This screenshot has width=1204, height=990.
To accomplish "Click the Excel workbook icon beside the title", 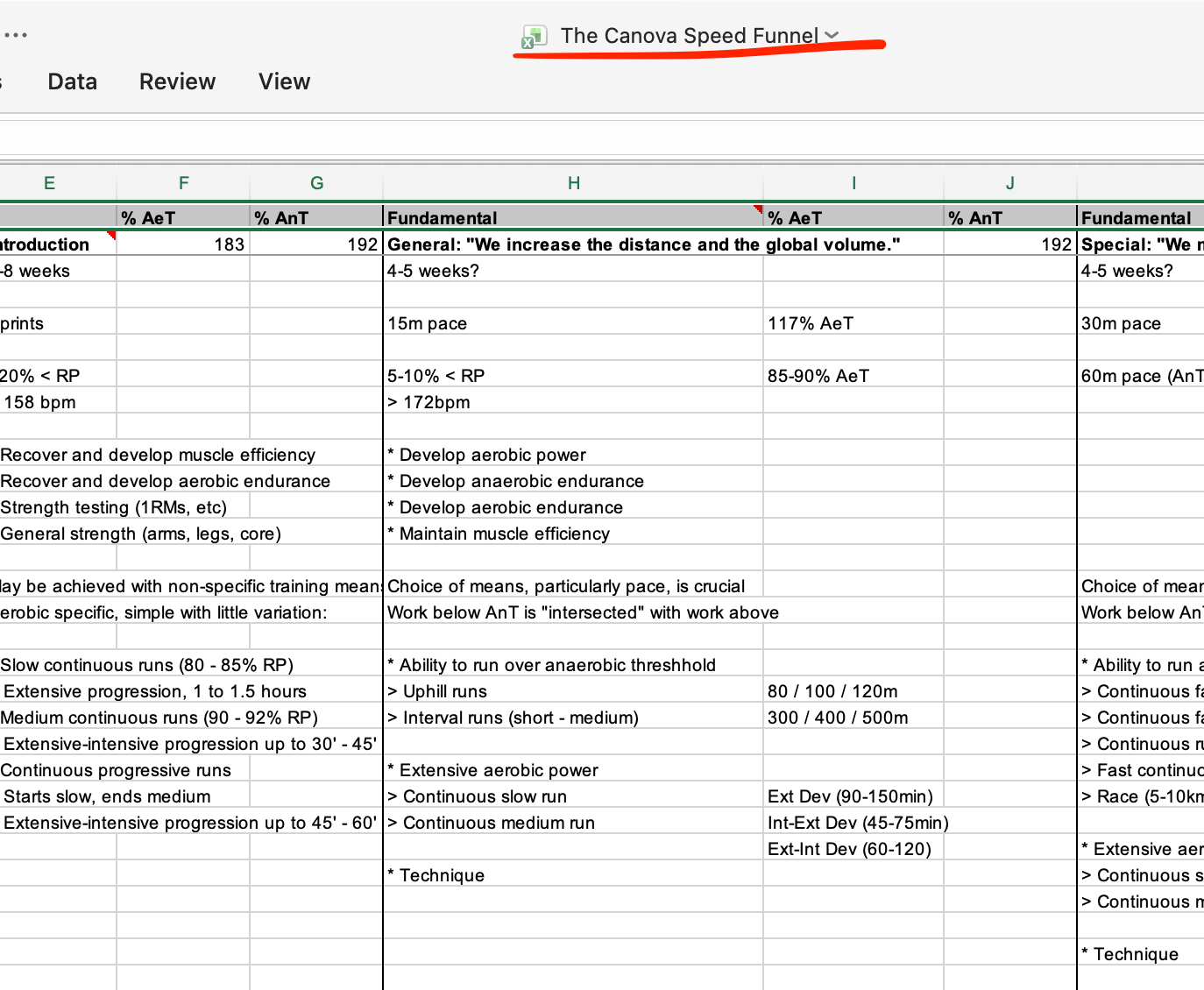I will [533, 36].
